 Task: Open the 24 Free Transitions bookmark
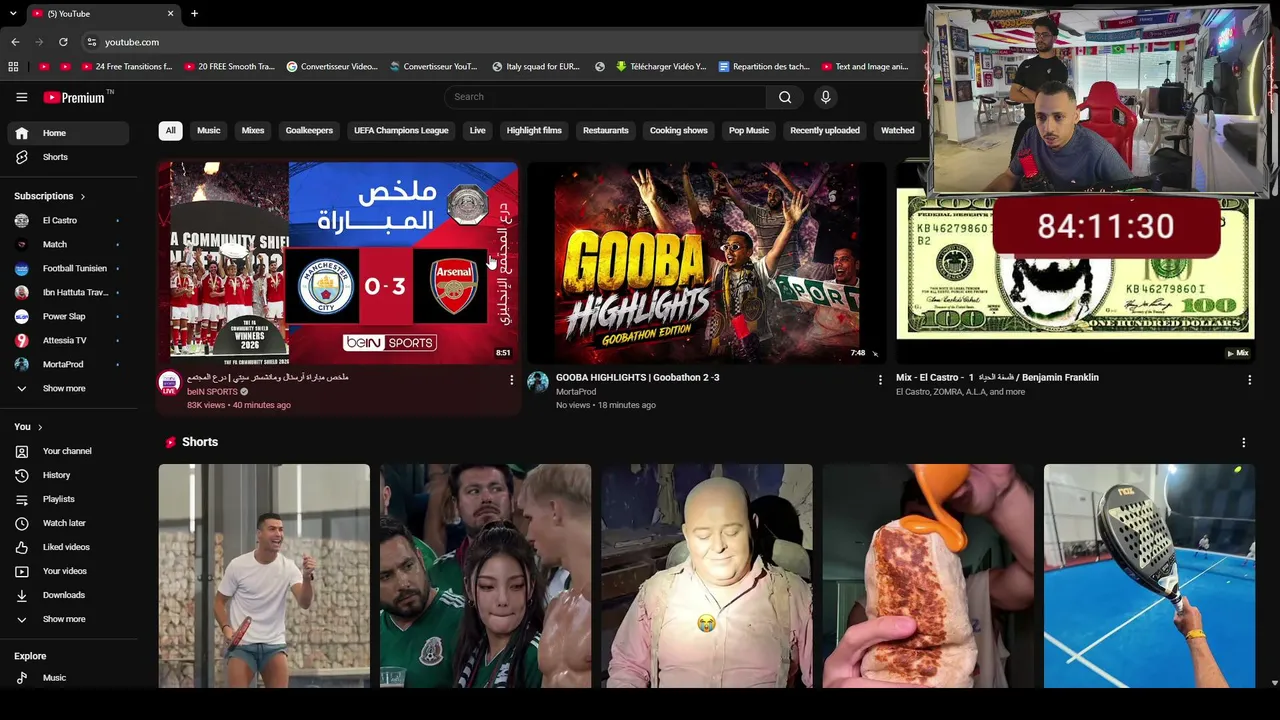pyautogui.click(x=126, y=67)
